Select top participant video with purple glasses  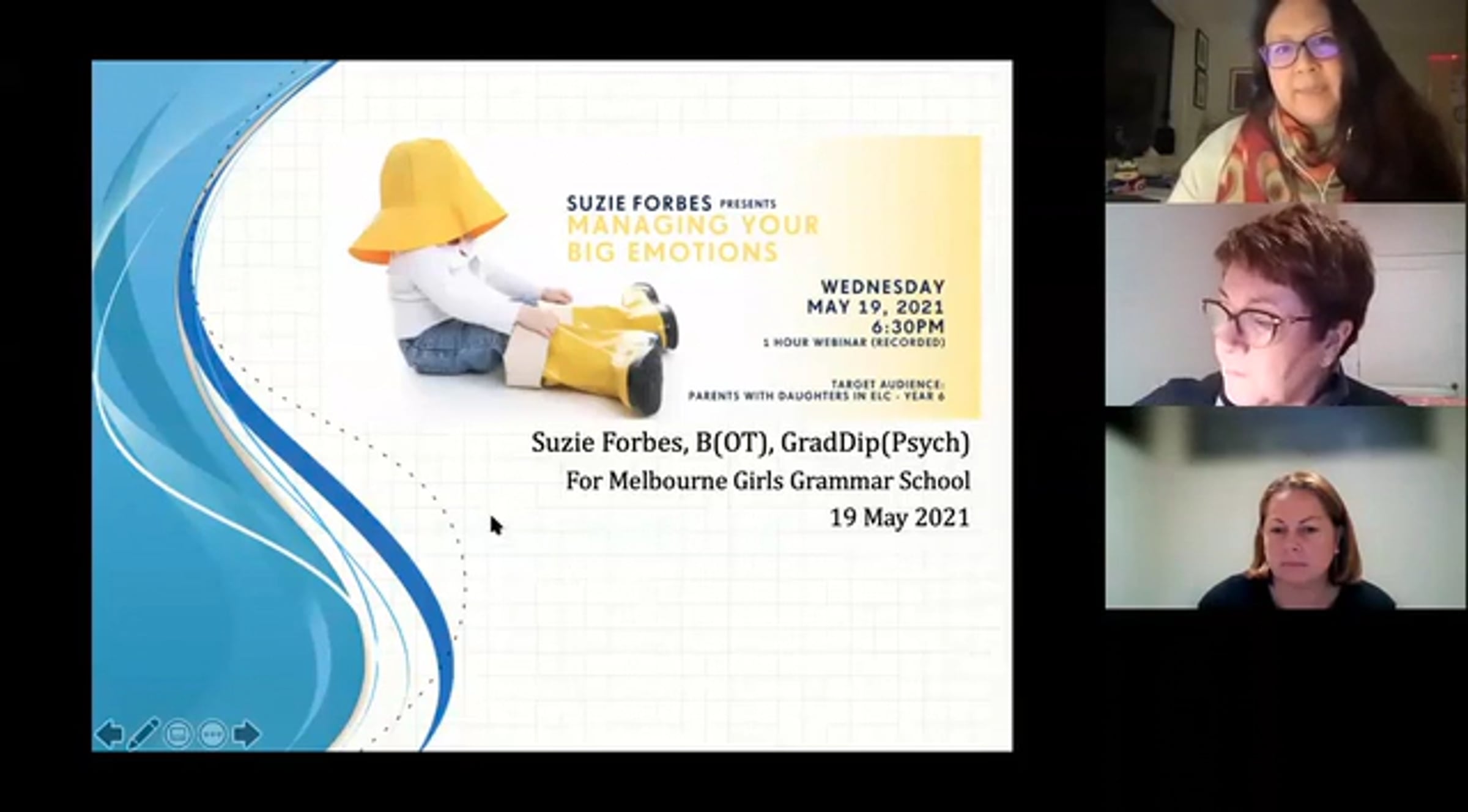click(1284, 101)
